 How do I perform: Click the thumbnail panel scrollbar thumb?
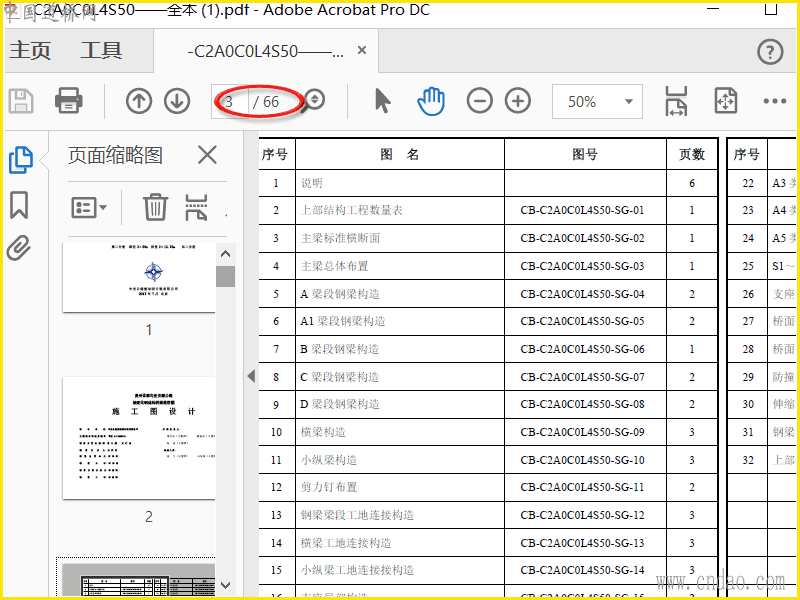[226, 276]
